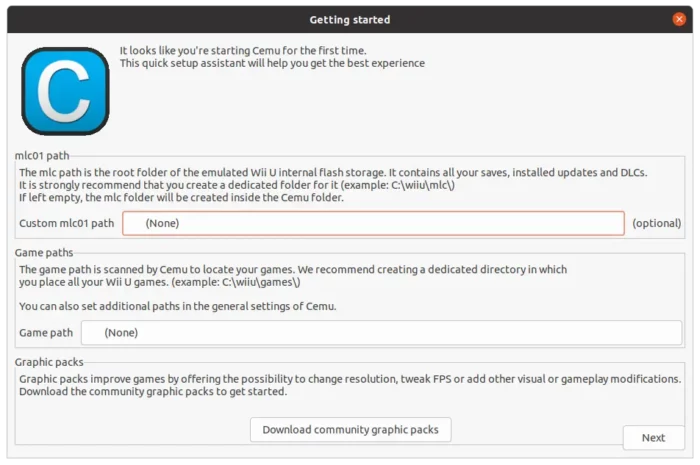Close the Getting started dialog
This screenshot has width=700, height=465.
pos(679,19)
